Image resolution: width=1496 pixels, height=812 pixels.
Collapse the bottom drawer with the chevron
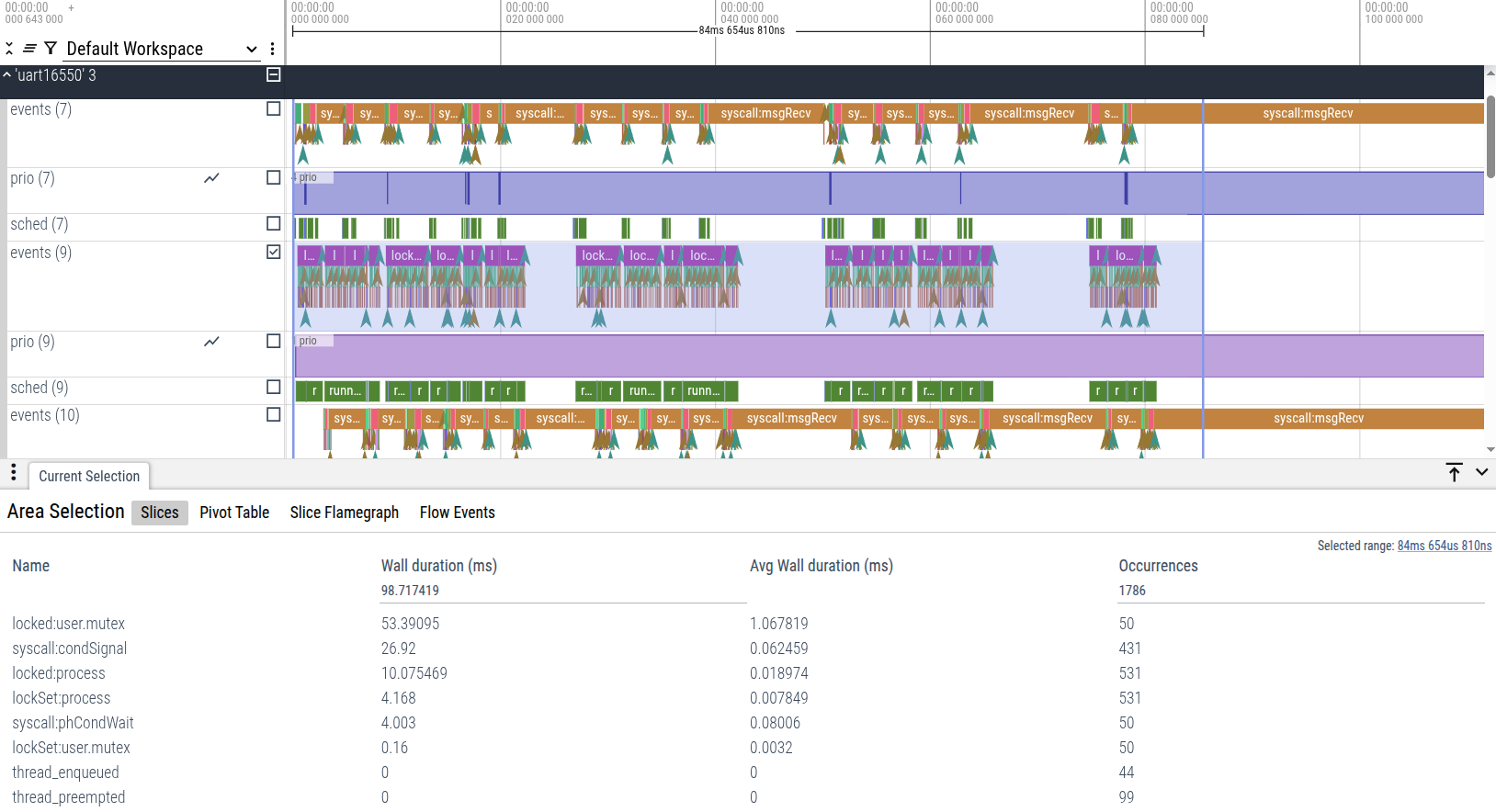point(1481,472)
